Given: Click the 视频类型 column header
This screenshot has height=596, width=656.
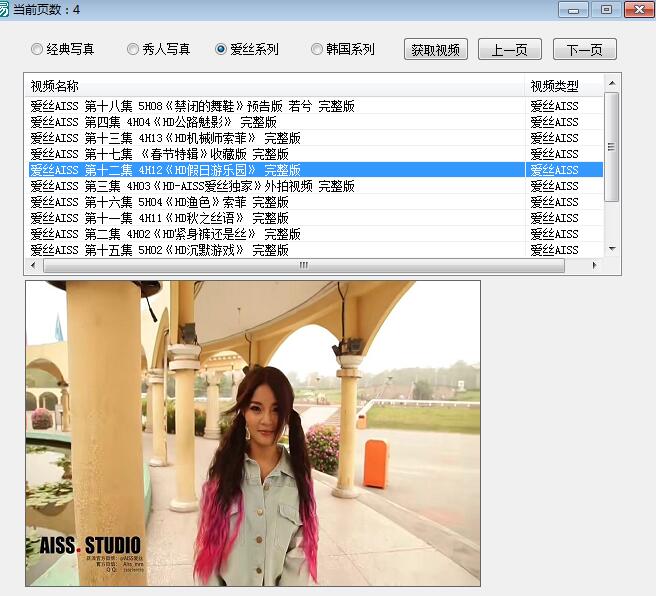Looking at the screenshot, I should [564, 86].
